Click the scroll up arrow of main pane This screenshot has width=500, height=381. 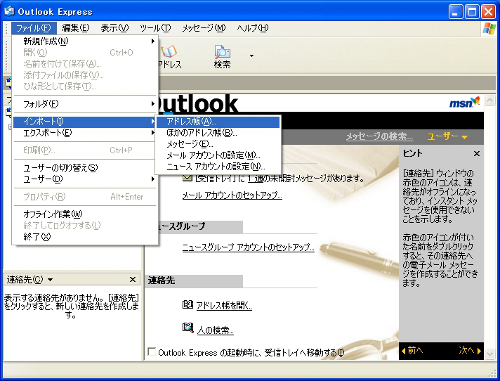[490, 100]
